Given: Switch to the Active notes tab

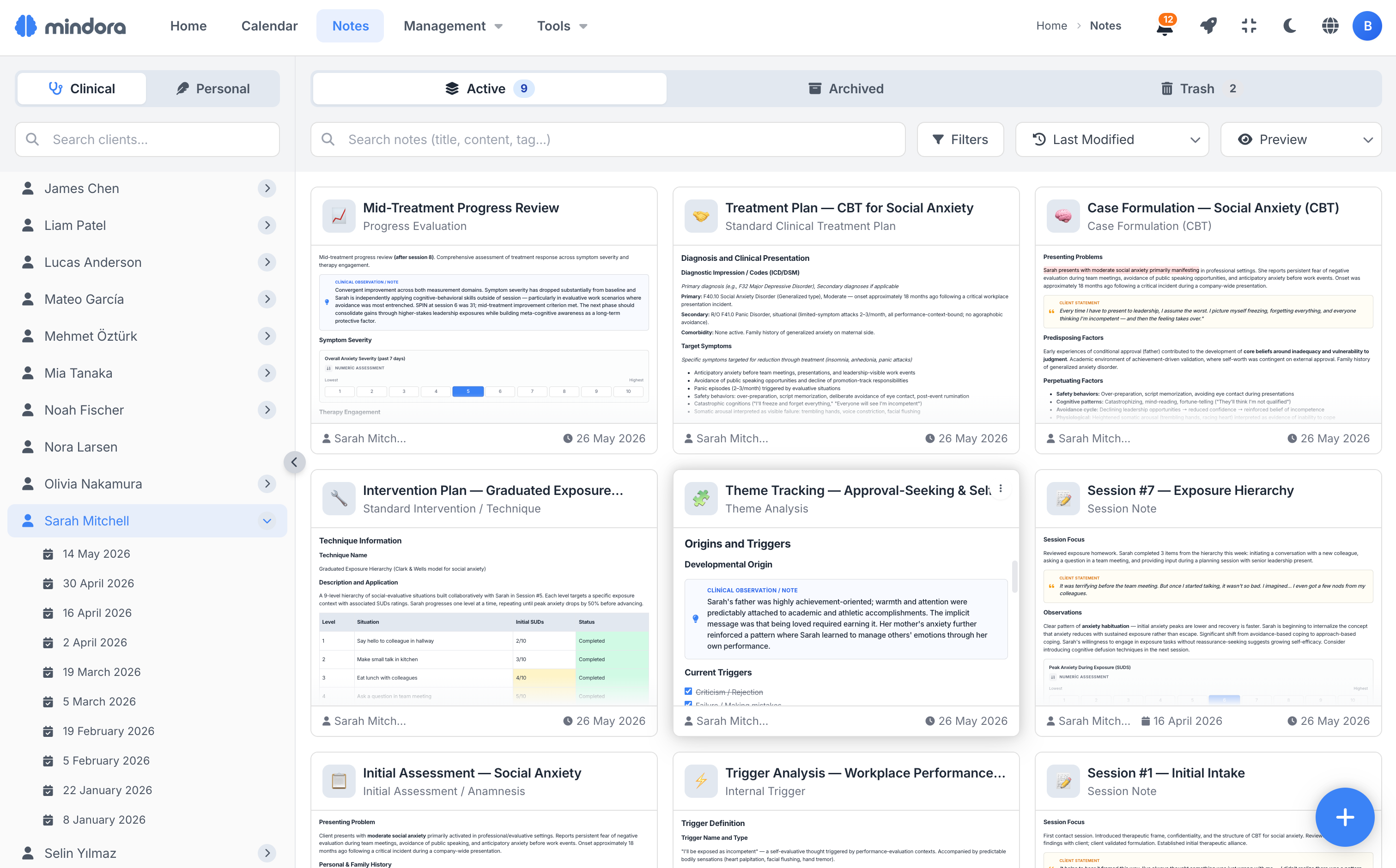Looking at the screenshot, I should point(490,88).
